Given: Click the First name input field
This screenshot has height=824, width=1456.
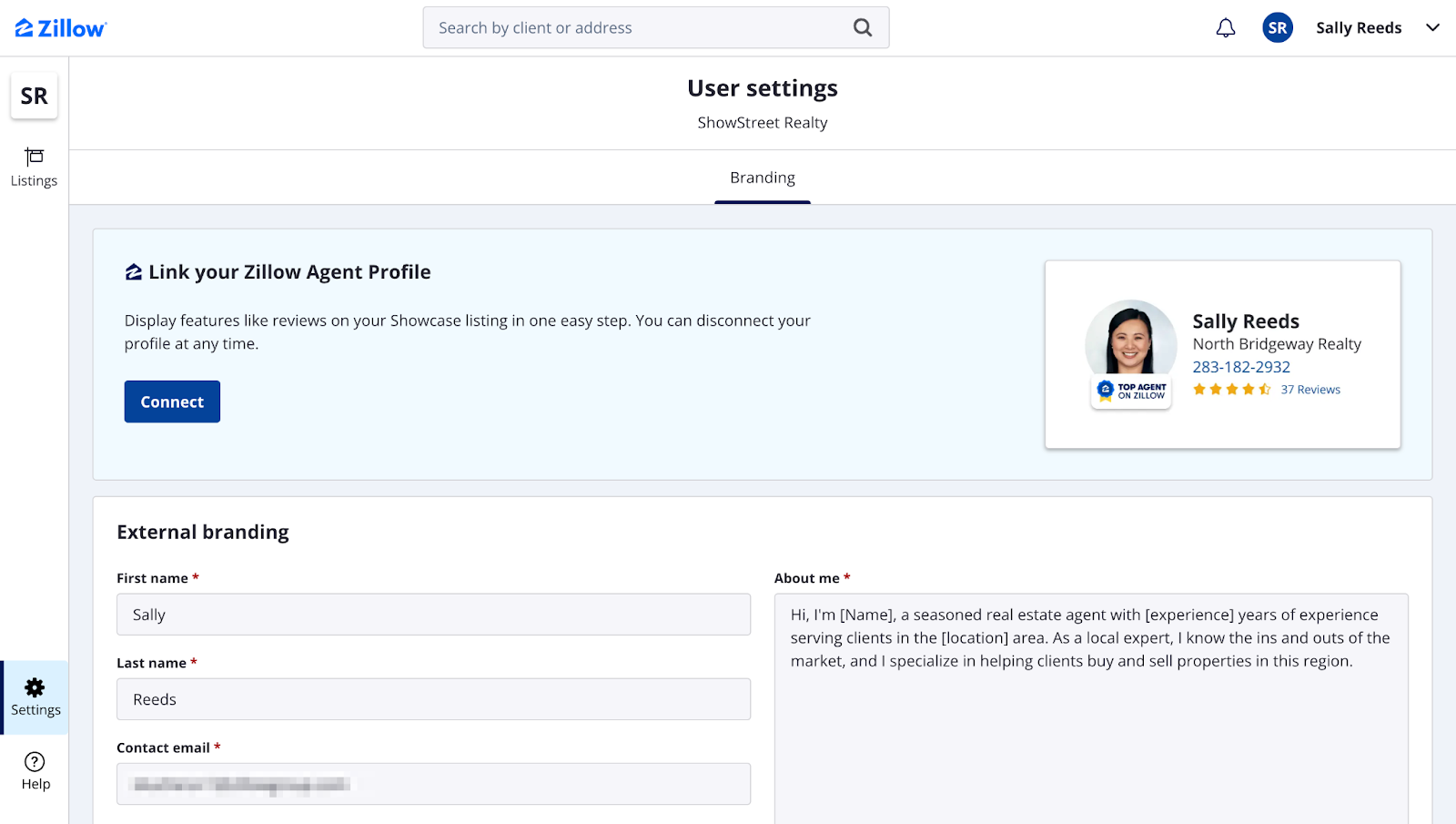Looking at the screenshot, I should tap(433, 615).
